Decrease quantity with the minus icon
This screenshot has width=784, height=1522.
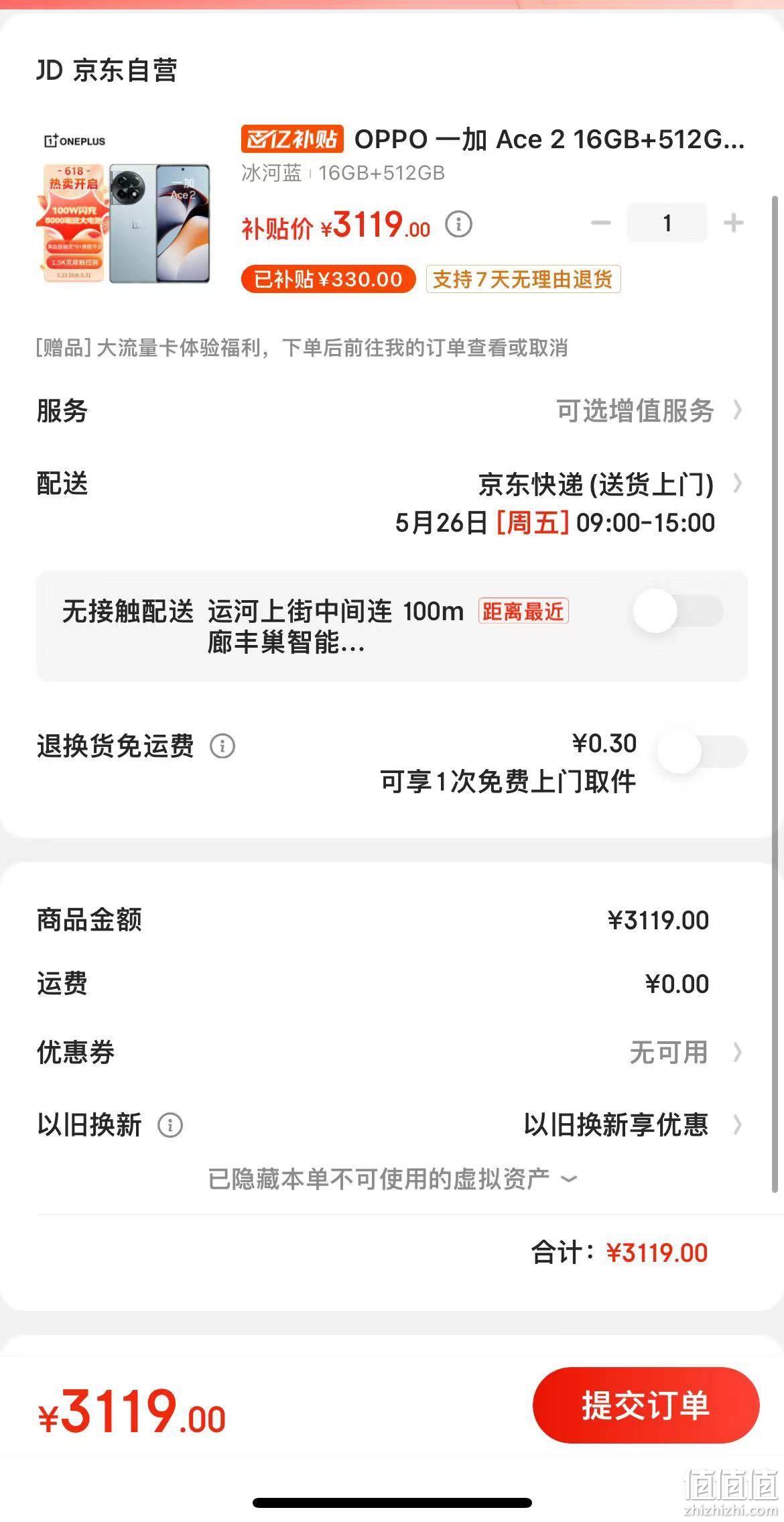pyautogui.click(x=601, y=223)
